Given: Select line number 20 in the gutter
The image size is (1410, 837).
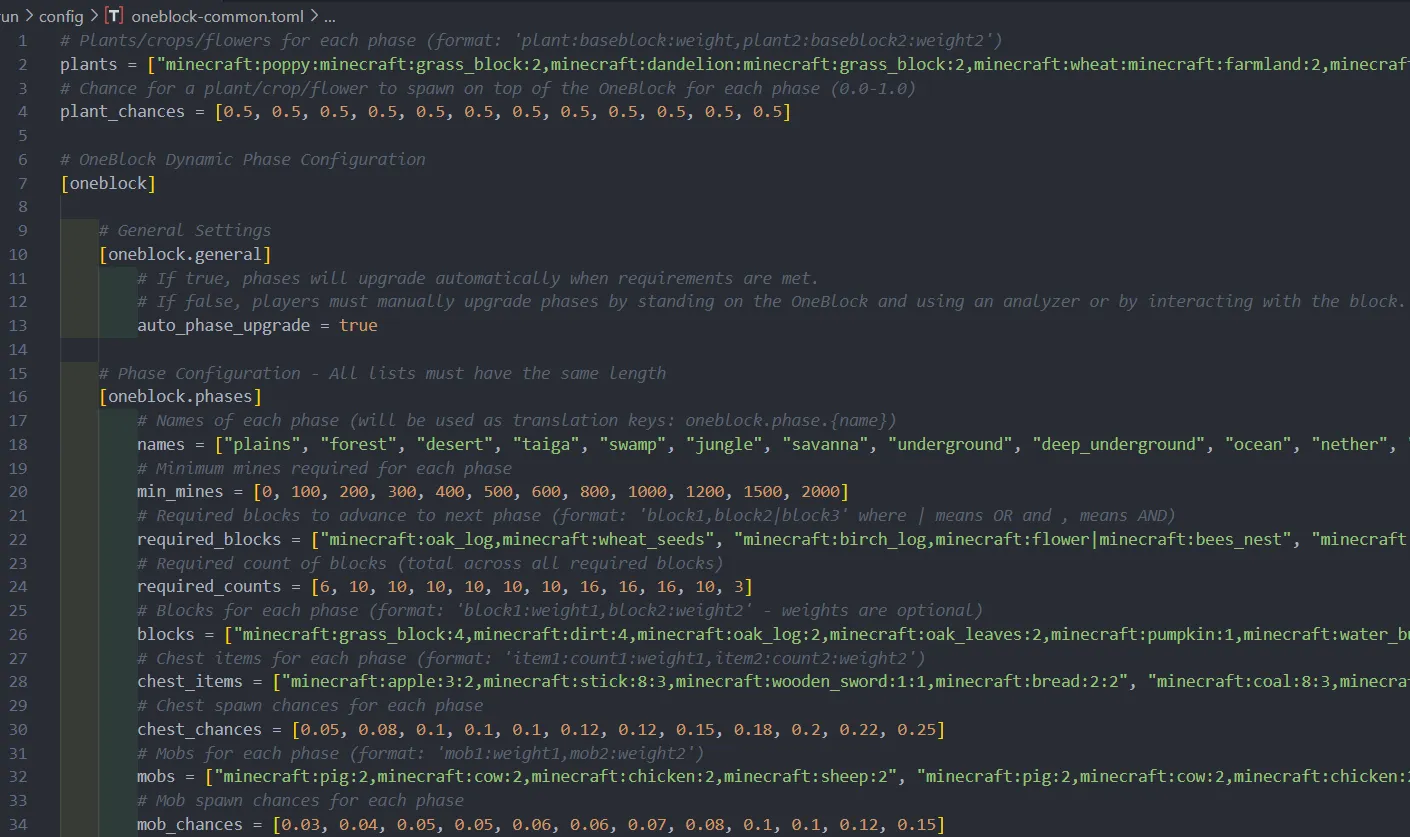Looking at the screenshot, I should pos(18,492).
